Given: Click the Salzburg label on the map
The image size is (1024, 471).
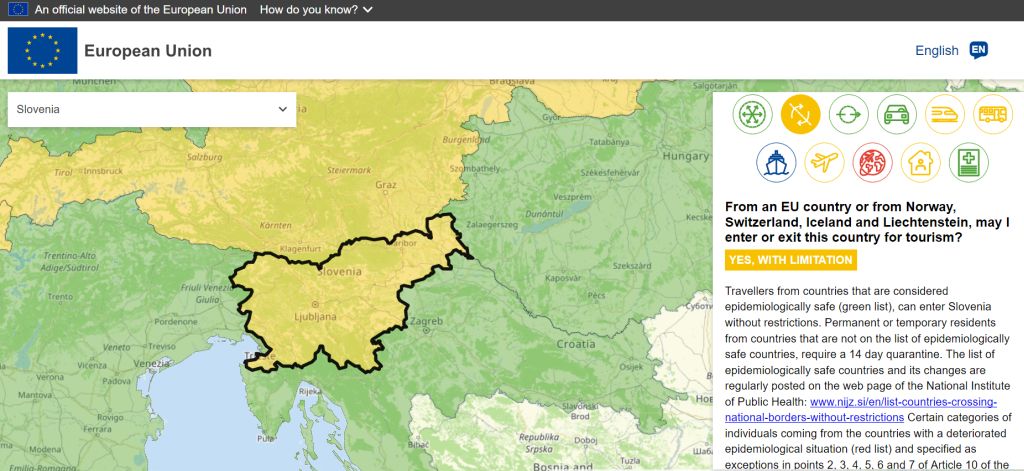Looking at the screenshot, I should pos(204,157).
